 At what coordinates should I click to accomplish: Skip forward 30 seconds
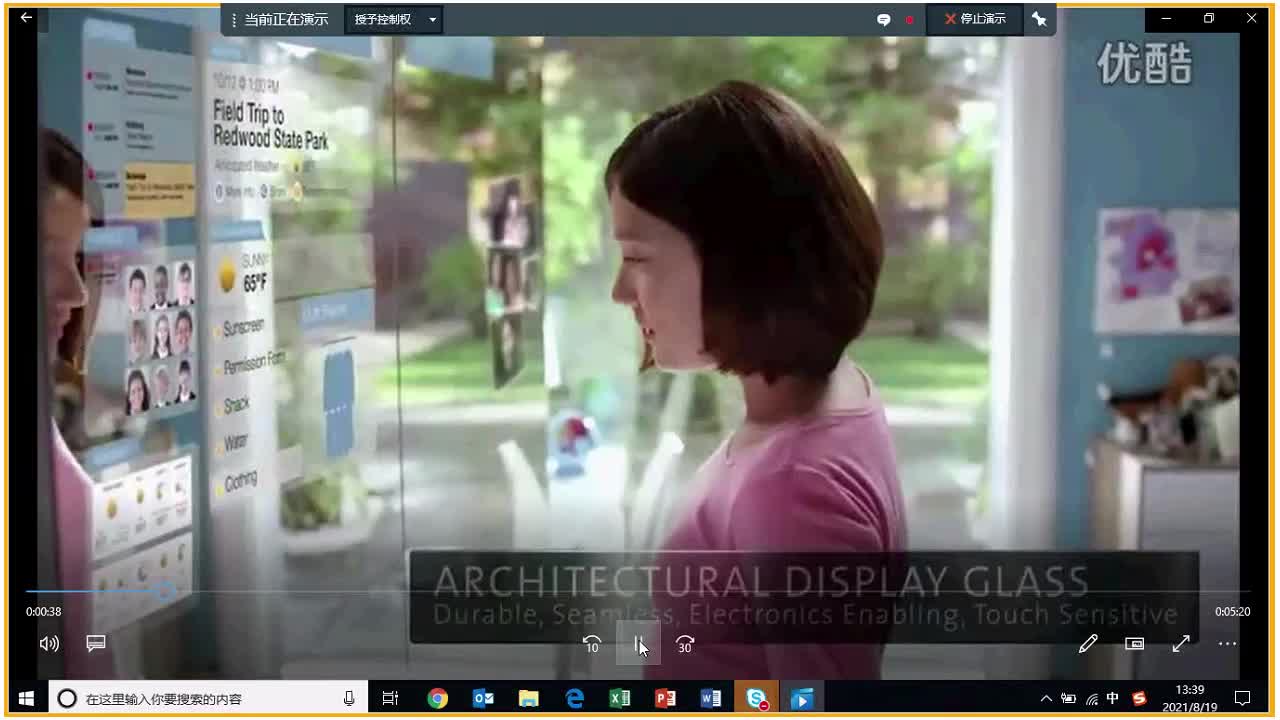tap(685, 645)
